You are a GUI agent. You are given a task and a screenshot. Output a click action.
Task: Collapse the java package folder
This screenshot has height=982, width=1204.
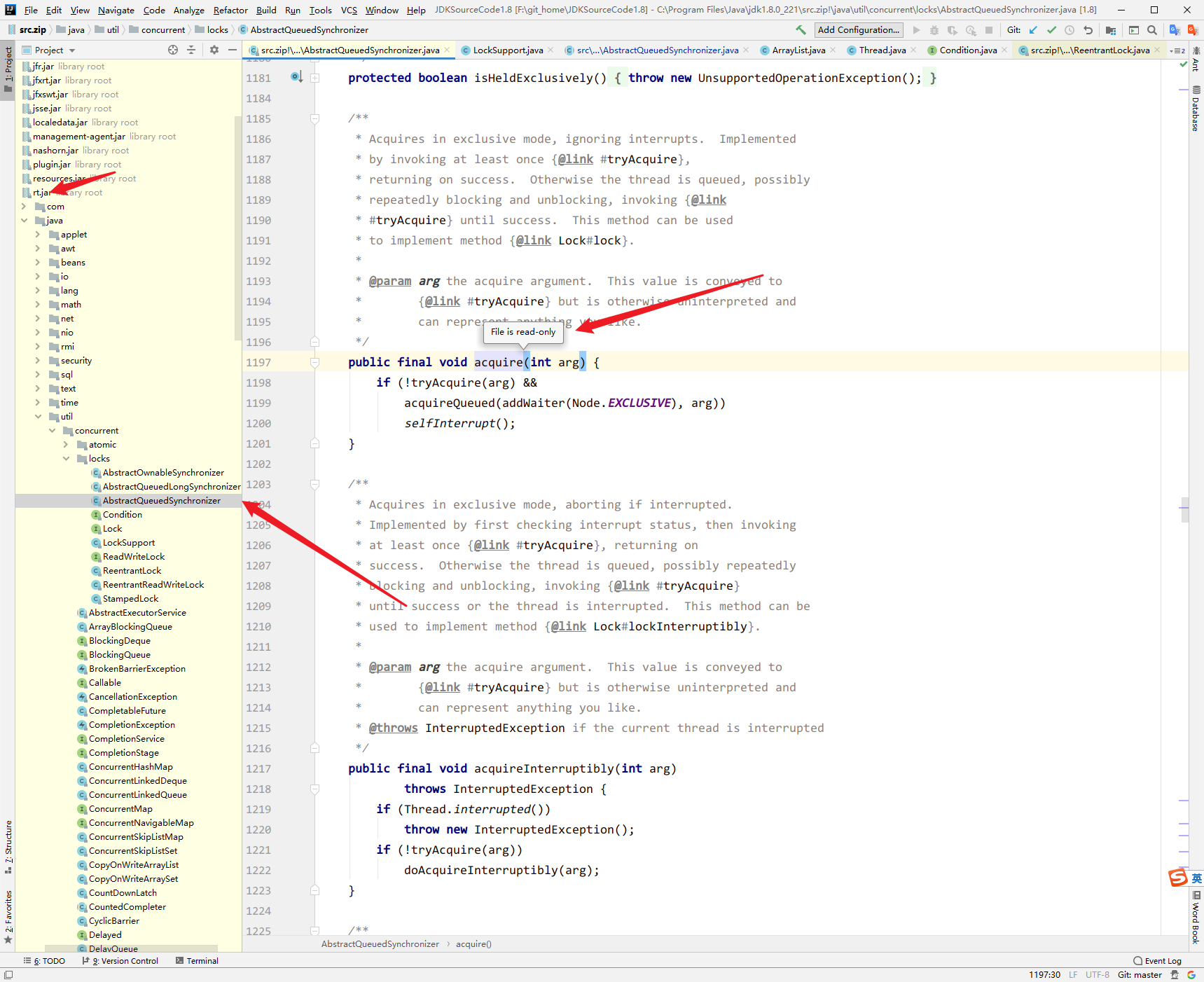coord(24,221)
